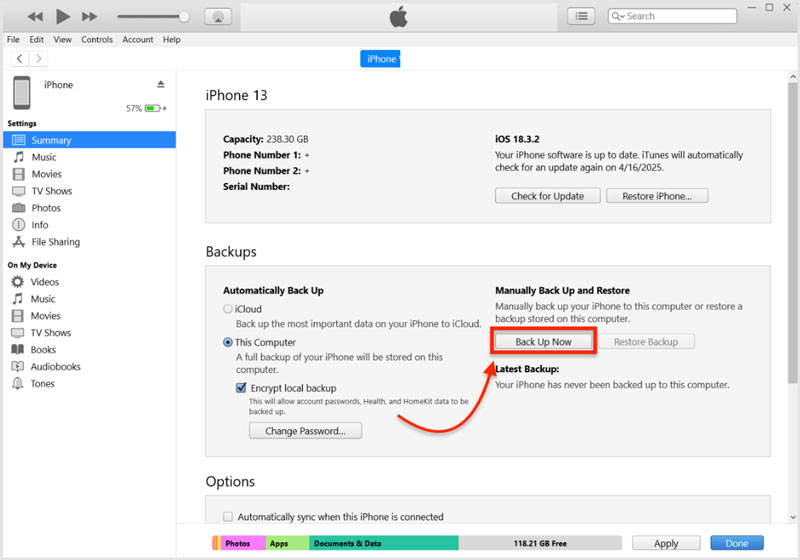
Task: Open the Account menu
Action: [x=138, y=39]
